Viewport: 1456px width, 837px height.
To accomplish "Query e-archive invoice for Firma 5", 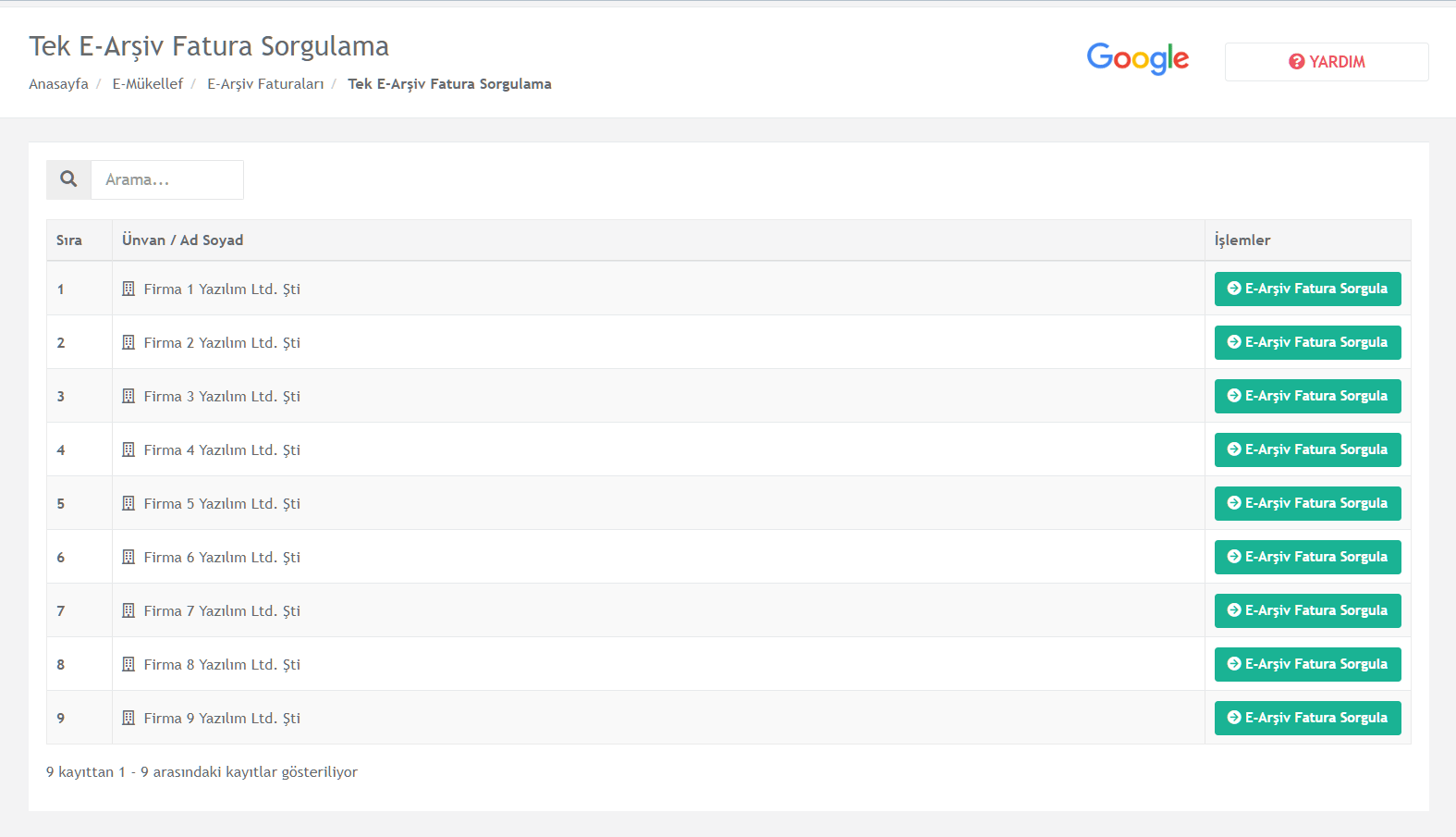I will pyautogui.click(x=1307, y=503).
